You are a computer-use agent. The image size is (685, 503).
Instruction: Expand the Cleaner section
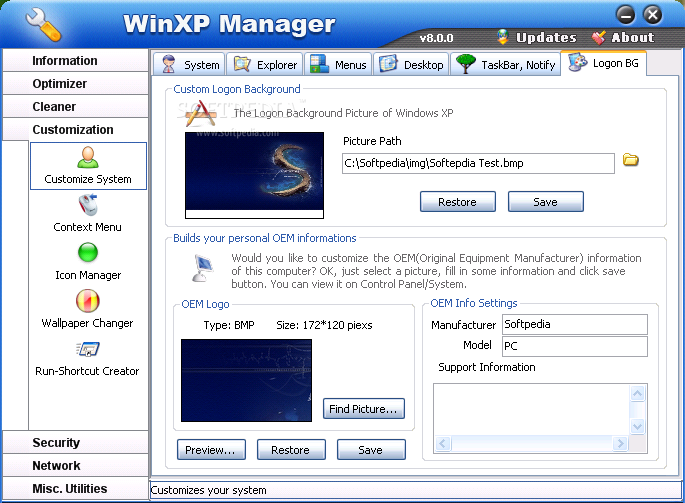(x=76, y=107)
